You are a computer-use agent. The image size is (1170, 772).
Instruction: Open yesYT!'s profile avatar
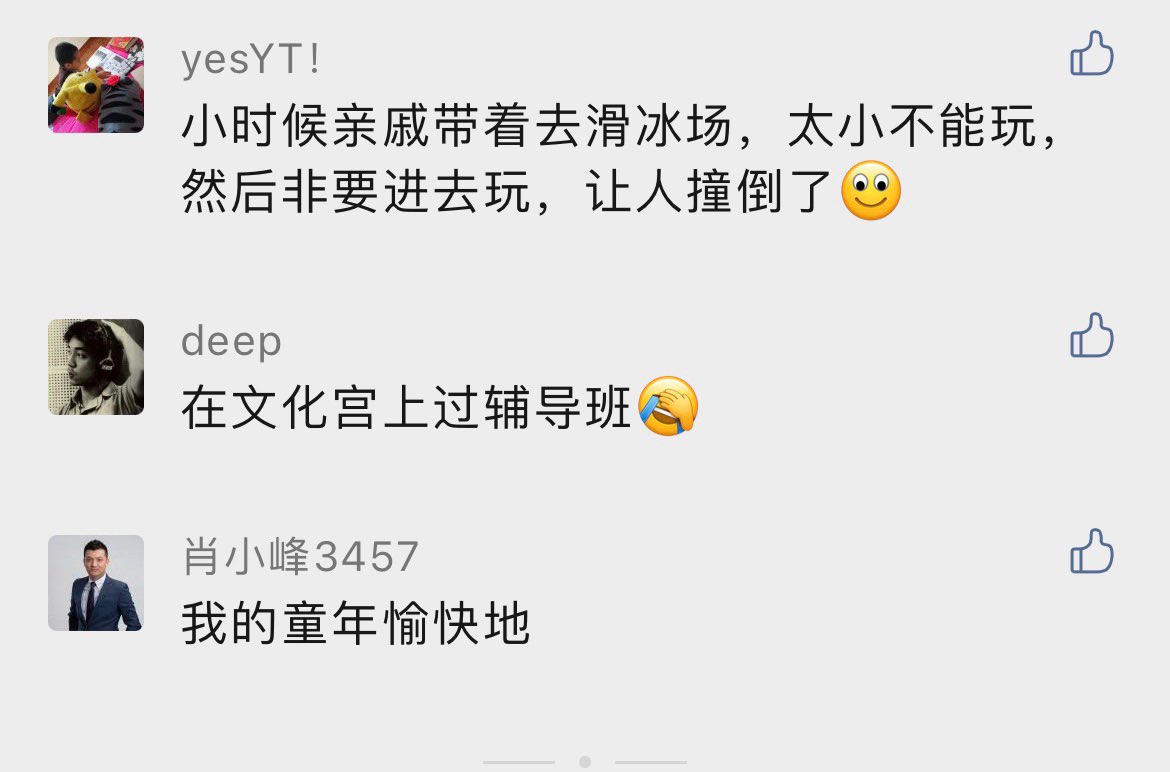pyautogui.click(x=96, y=85)
